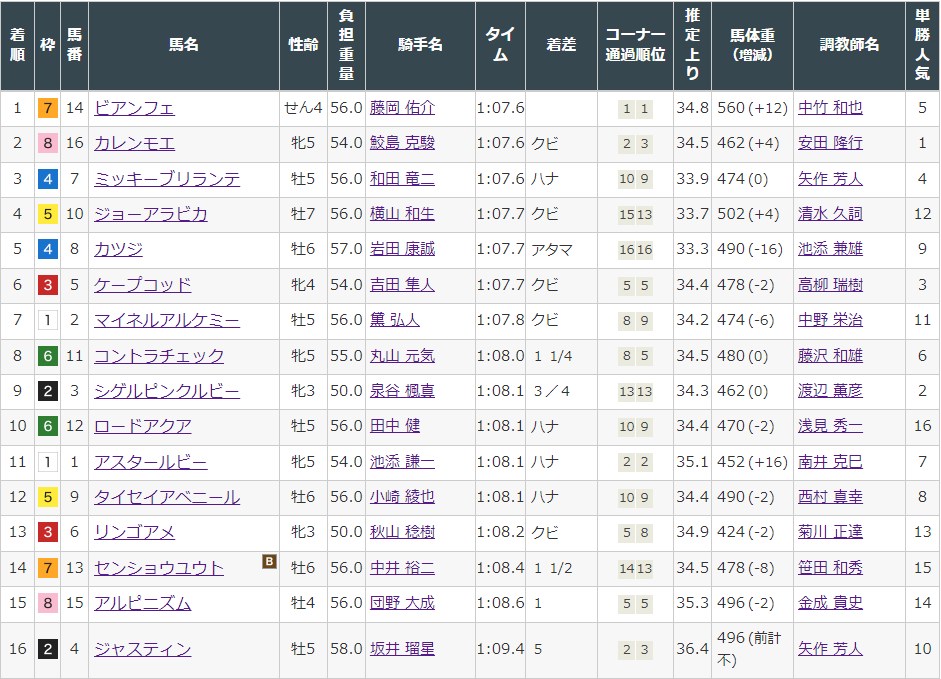Viewport: 941px width, 679px height.
Task: Click the 着差 column header
Action: point(561,45)
